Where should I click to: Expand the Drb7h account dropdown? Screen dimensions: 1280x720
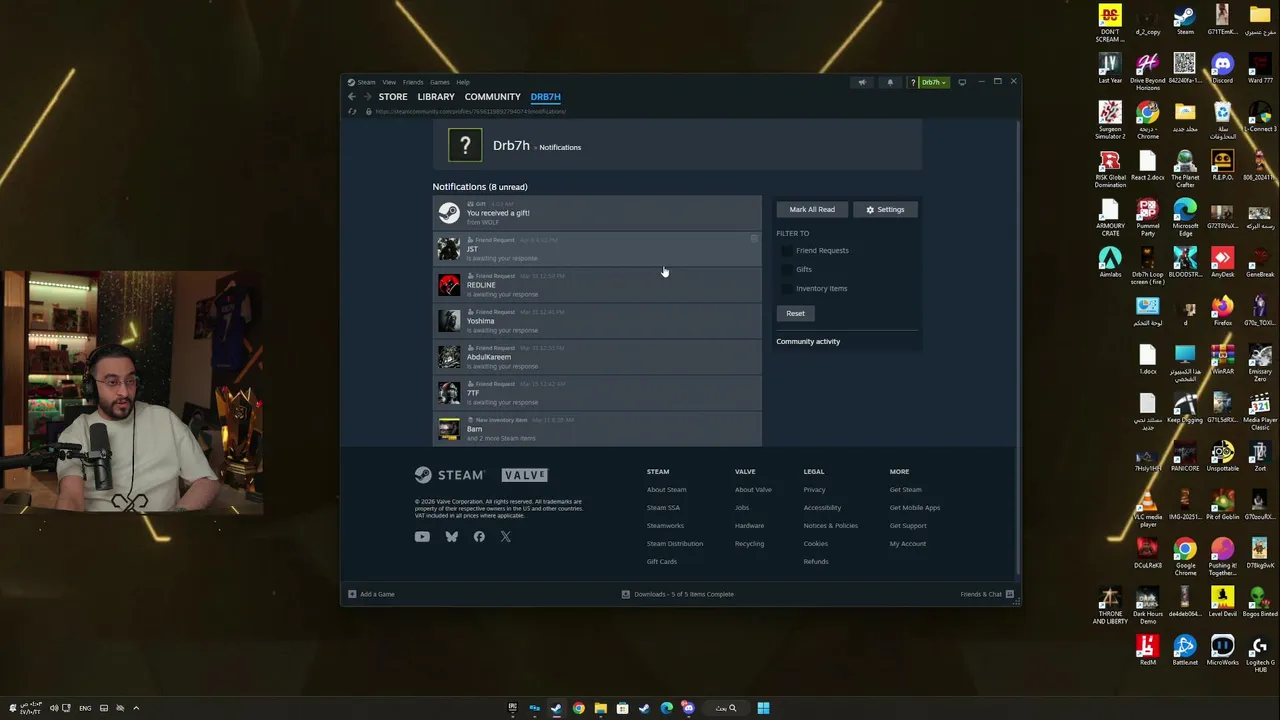934,82
